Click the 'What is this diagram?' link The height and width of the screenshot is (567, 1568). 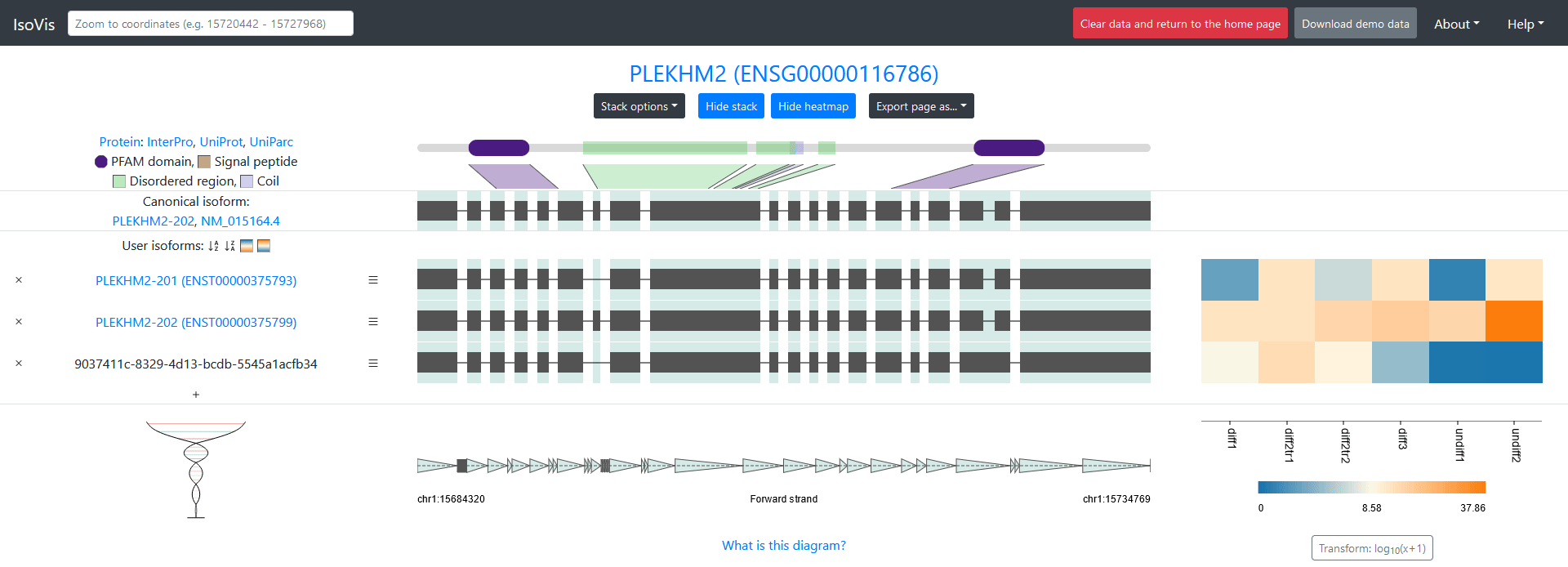pos(784,546)
